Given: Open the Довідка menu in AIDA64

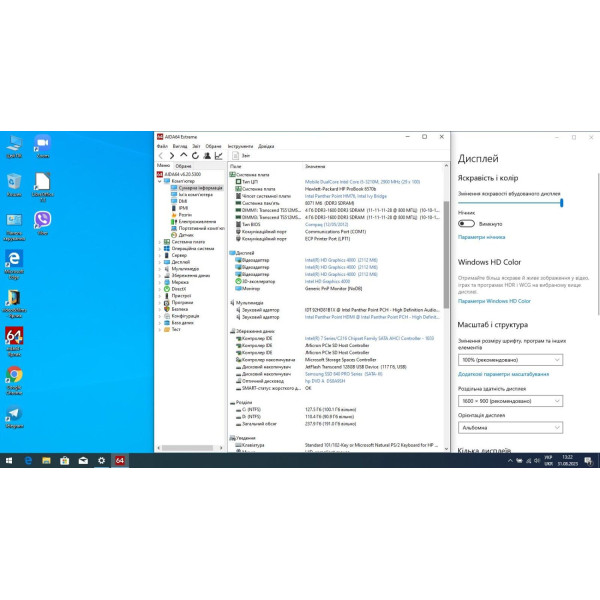Looking at the screenshot, I should 266,146.
